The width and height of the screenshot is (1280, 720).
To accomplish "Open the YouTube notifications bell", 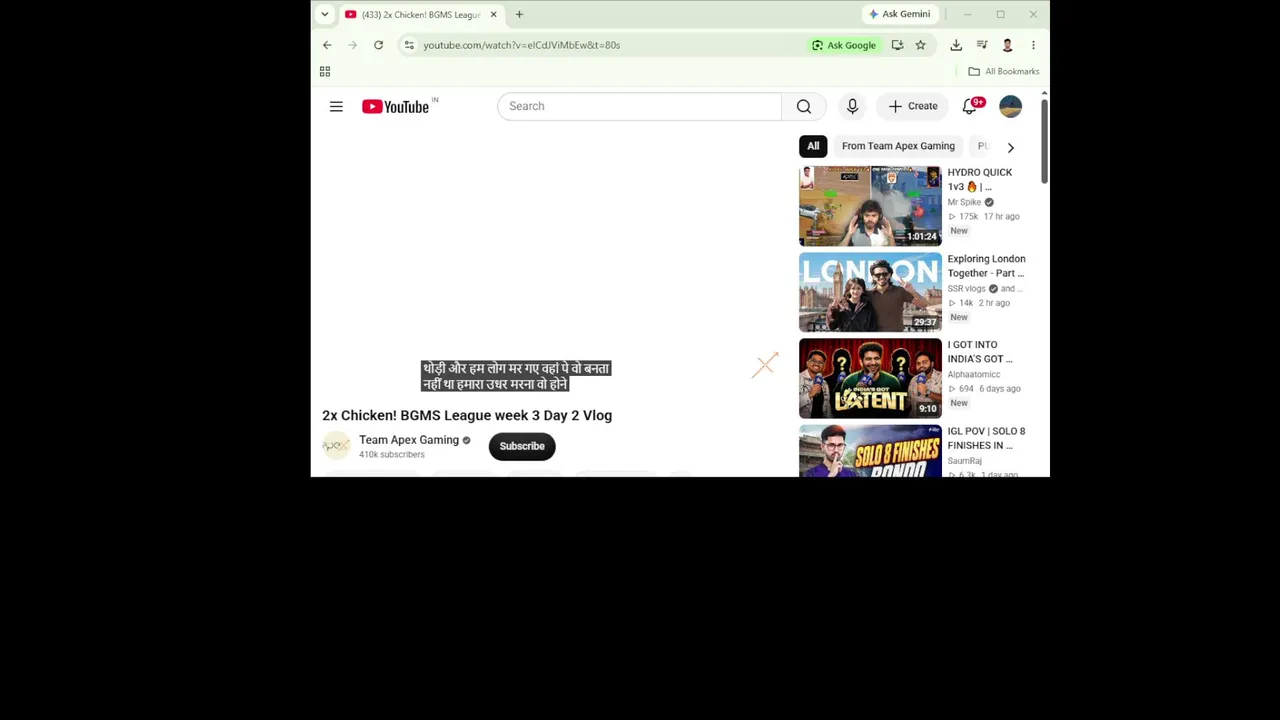I will [x=969, y=106].
